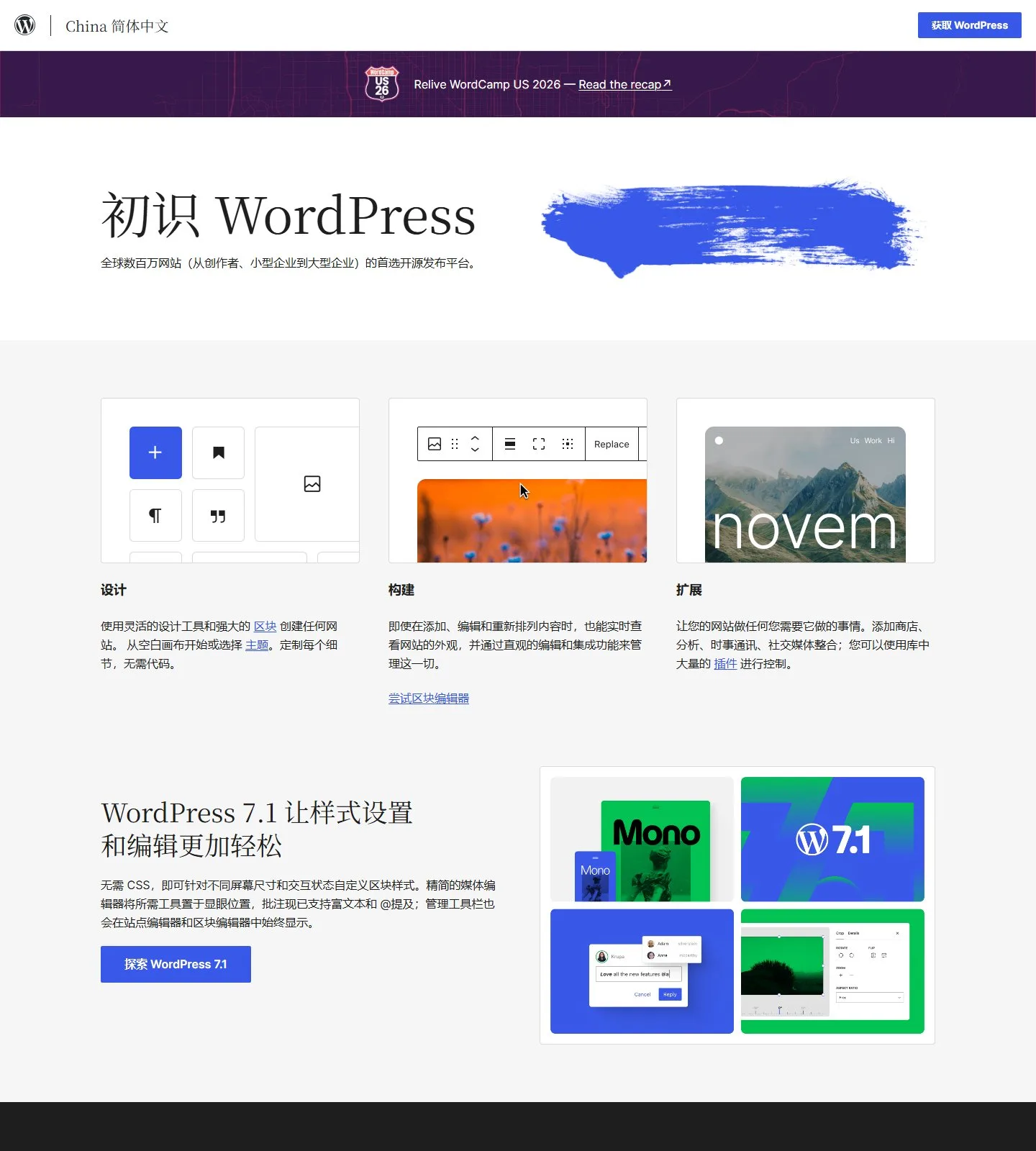Viewport: 1036px width, 1151px height.
Task: Click the green crop editor mockup image
Action: [x=832, y=971]
